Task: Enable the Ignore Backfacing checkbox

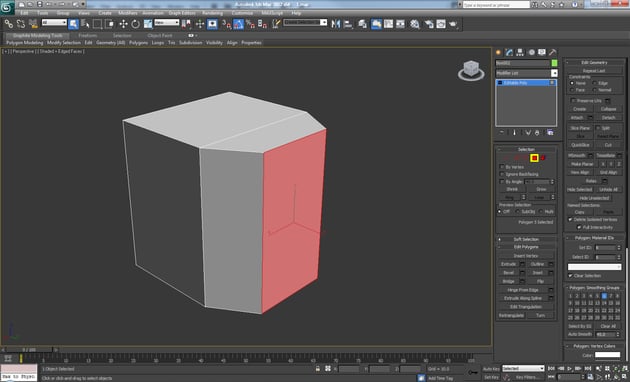Action: point(502,174)
